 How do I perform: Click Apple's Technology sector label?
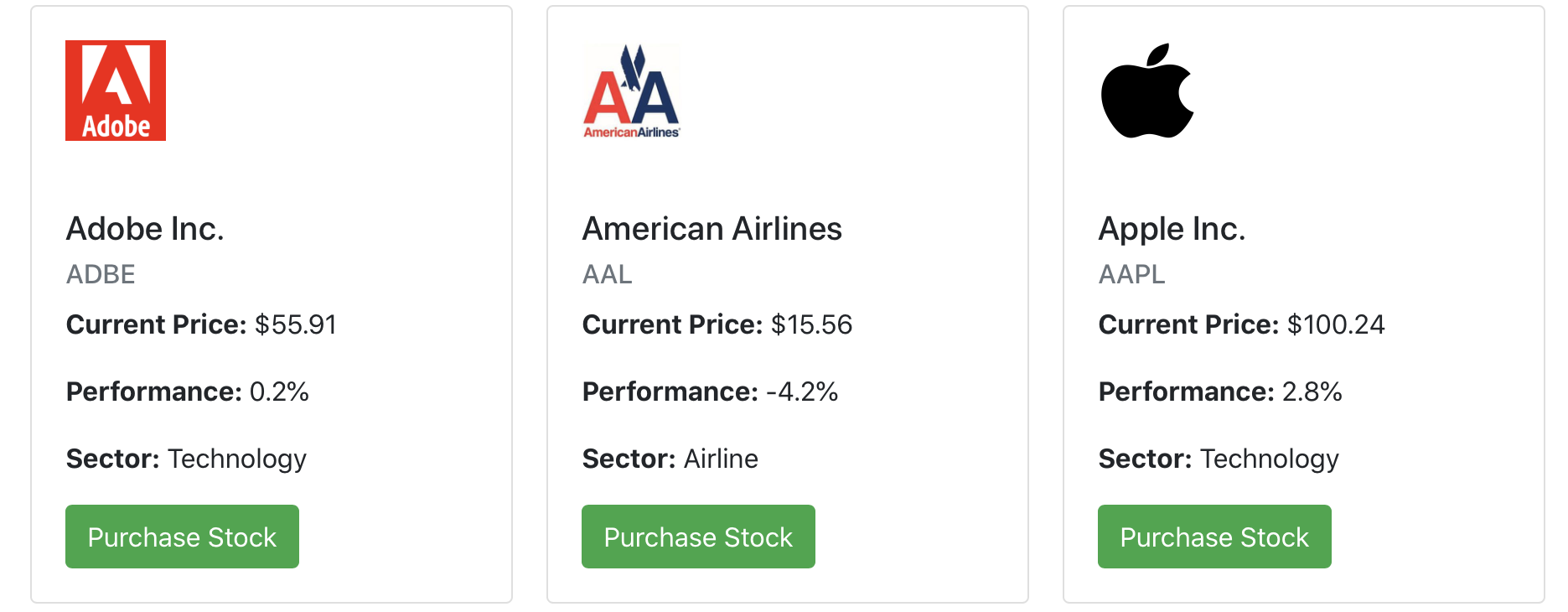pos(1269,459)
